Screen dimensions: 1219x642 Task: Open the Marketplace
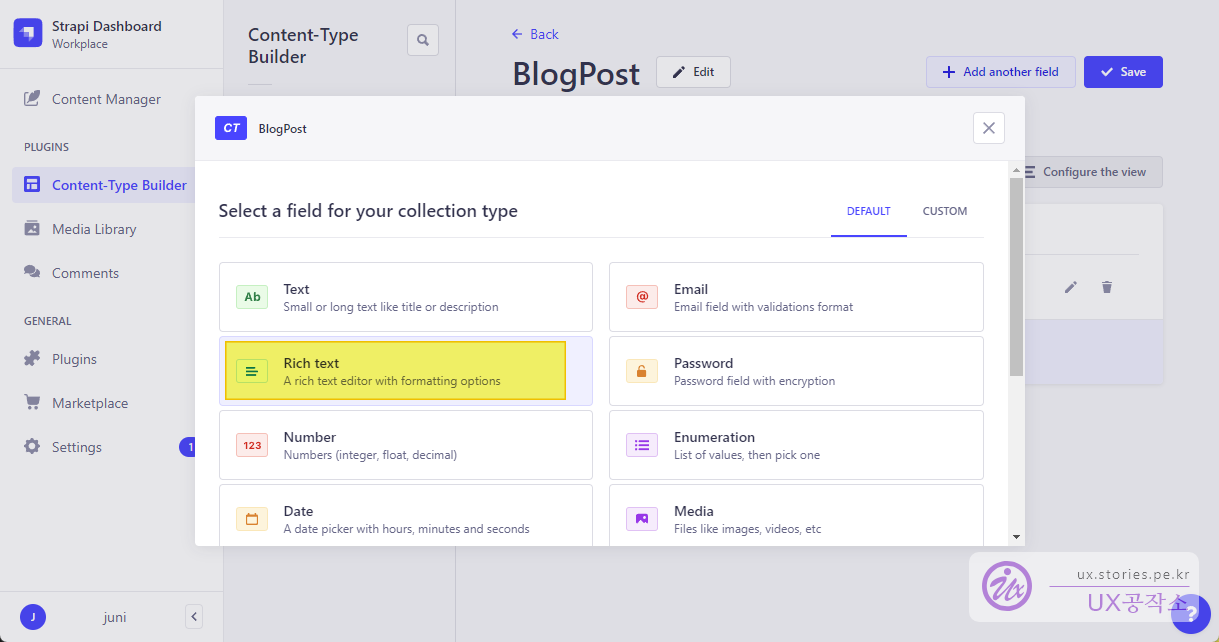pos(90,403)
